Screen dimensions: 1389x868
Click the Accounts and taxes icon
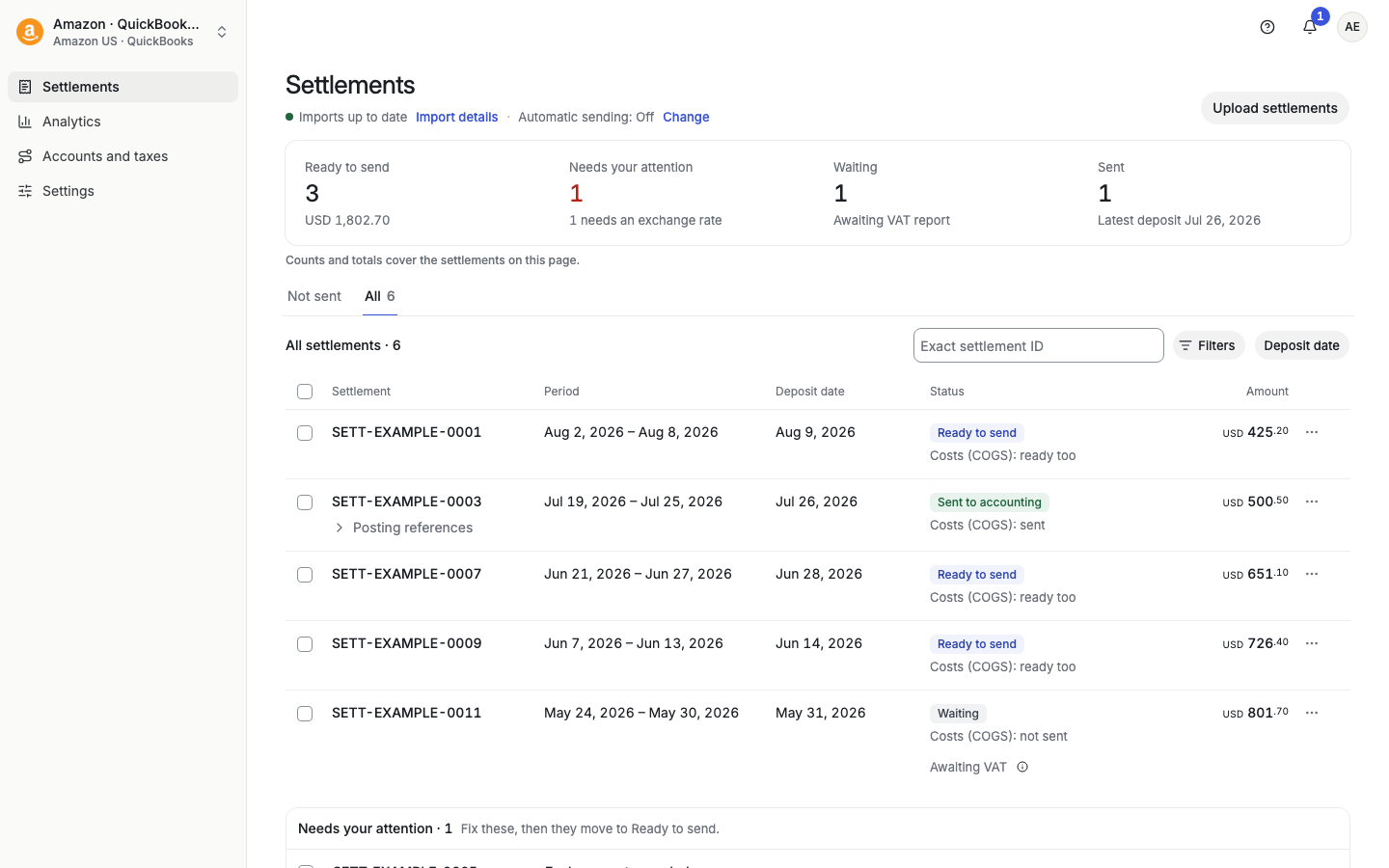(25, 156)
